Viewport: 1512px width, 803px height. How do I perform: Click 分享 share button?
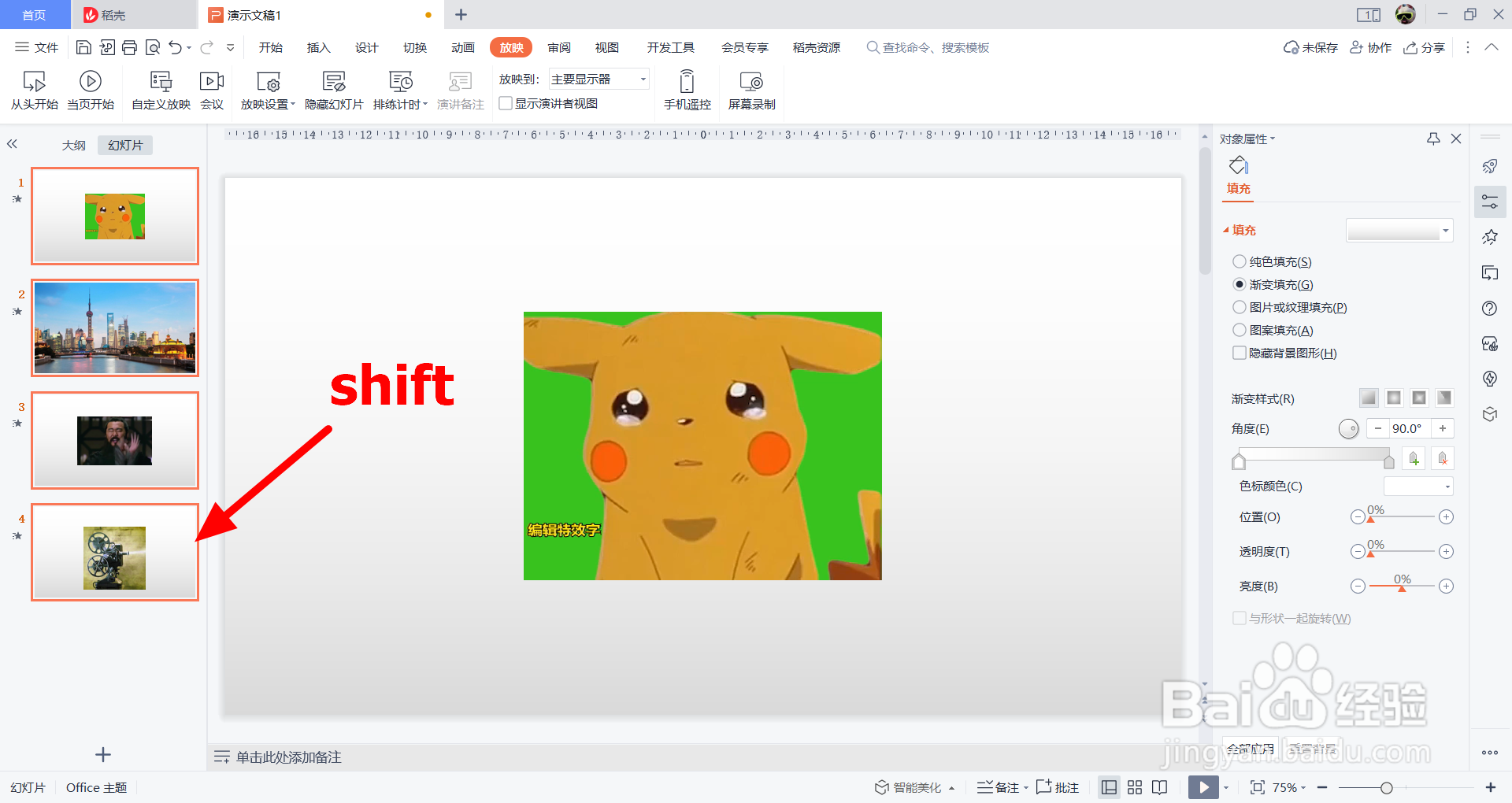point(1425,47)
